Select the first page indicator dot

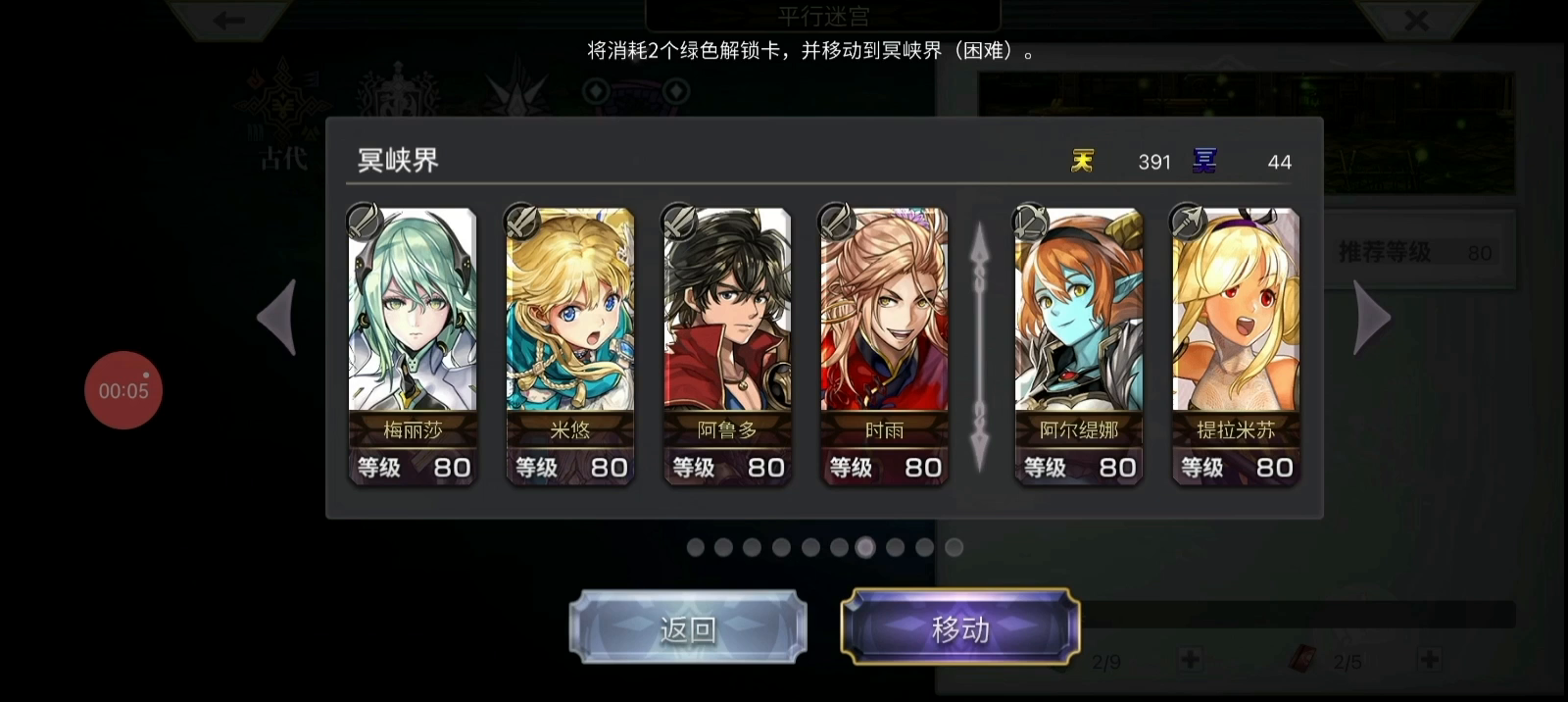pos(696,547)
